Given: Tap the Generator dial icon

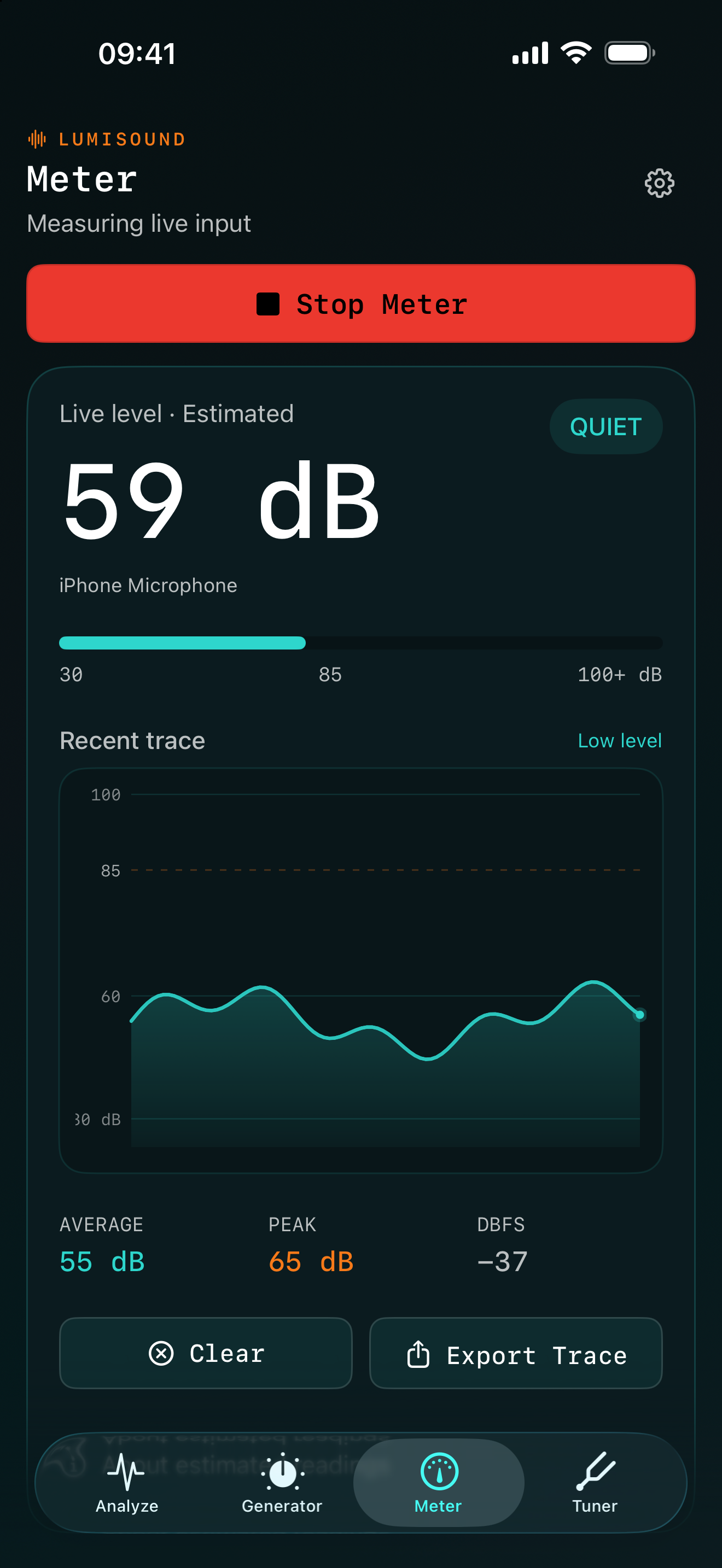Looking at the screenshot, I should point(282,1472).
